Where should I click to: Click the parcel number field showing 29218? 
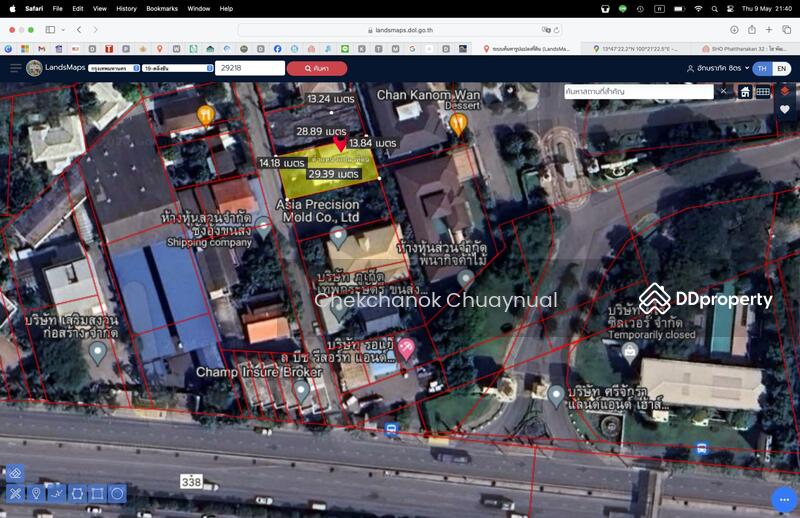click(249, 68)
